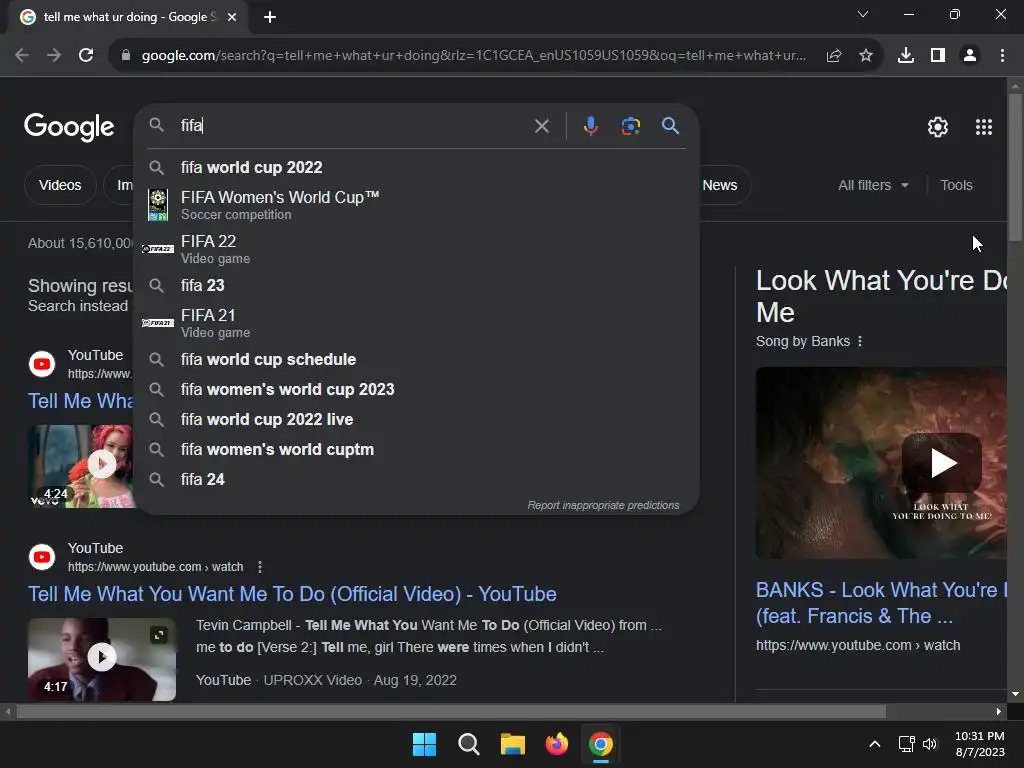Go forward to the next page
Screen dimensions: 1024x768
coord(54,56)
